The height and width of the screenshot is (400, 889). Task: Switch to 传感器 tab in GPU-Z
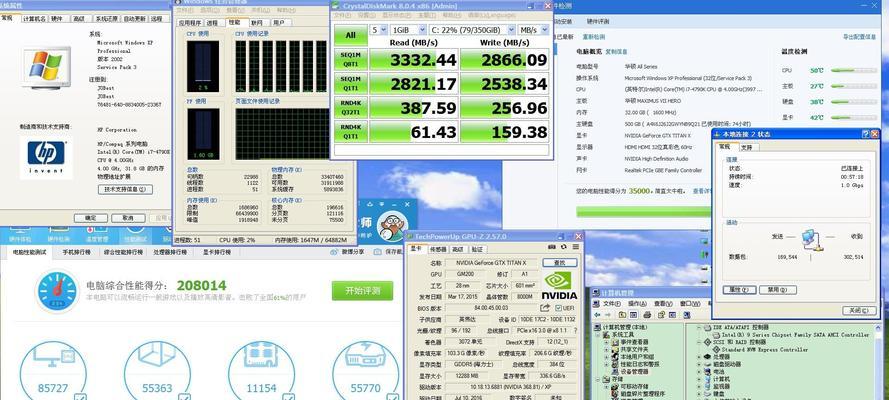[438, 249]
